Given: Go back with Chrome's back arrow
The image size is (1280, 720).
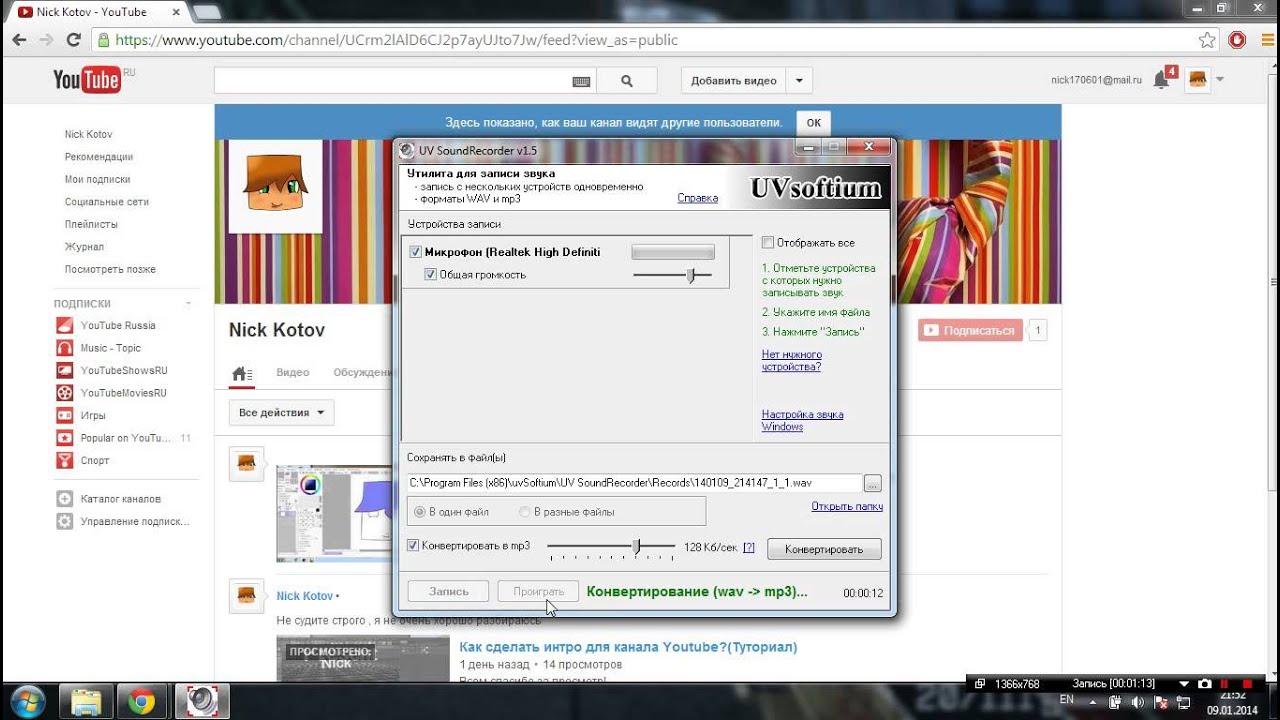Looking at the screenshot, I should pyautogui.click(x=19, y=40).
